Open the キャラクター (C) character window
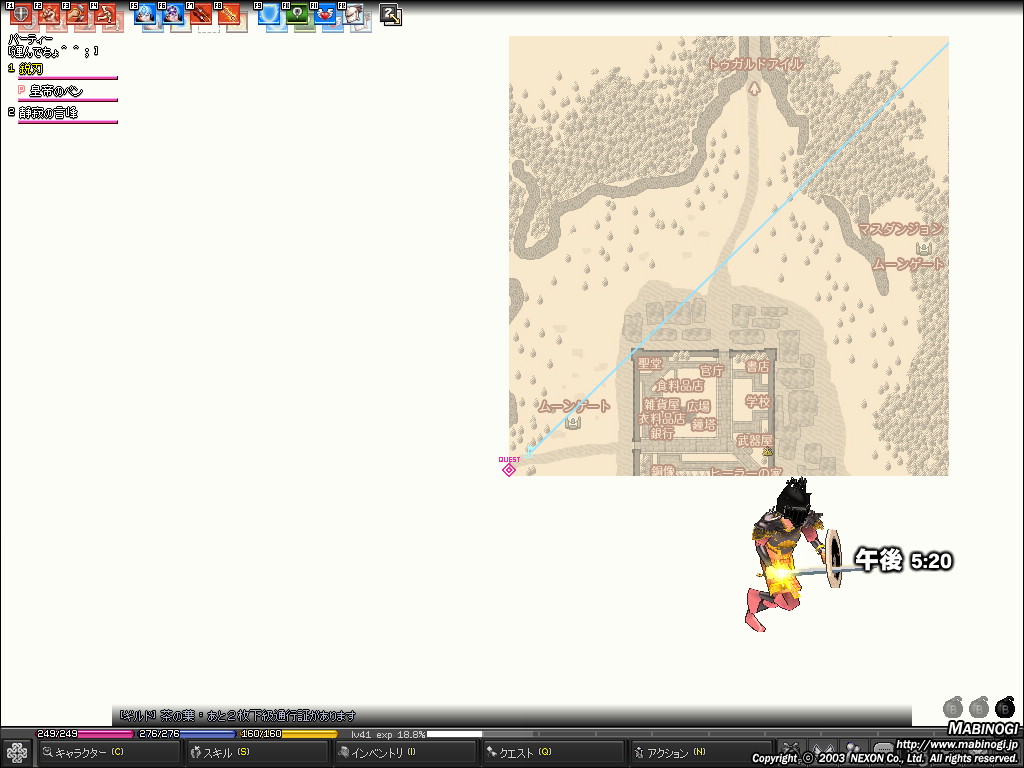This screenshot has width=1024, height=768. pos(109,753)
